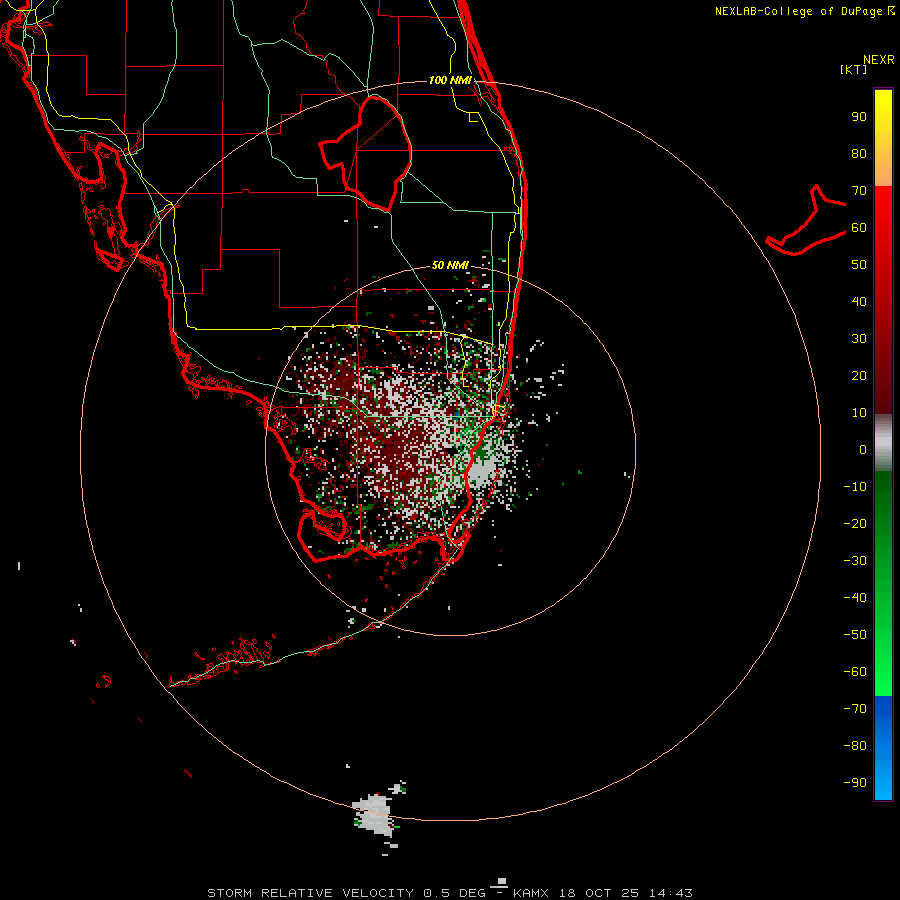Select the 30 value on the velocity scale
Viewport: 900px width, 900px height.
(859, 339)
